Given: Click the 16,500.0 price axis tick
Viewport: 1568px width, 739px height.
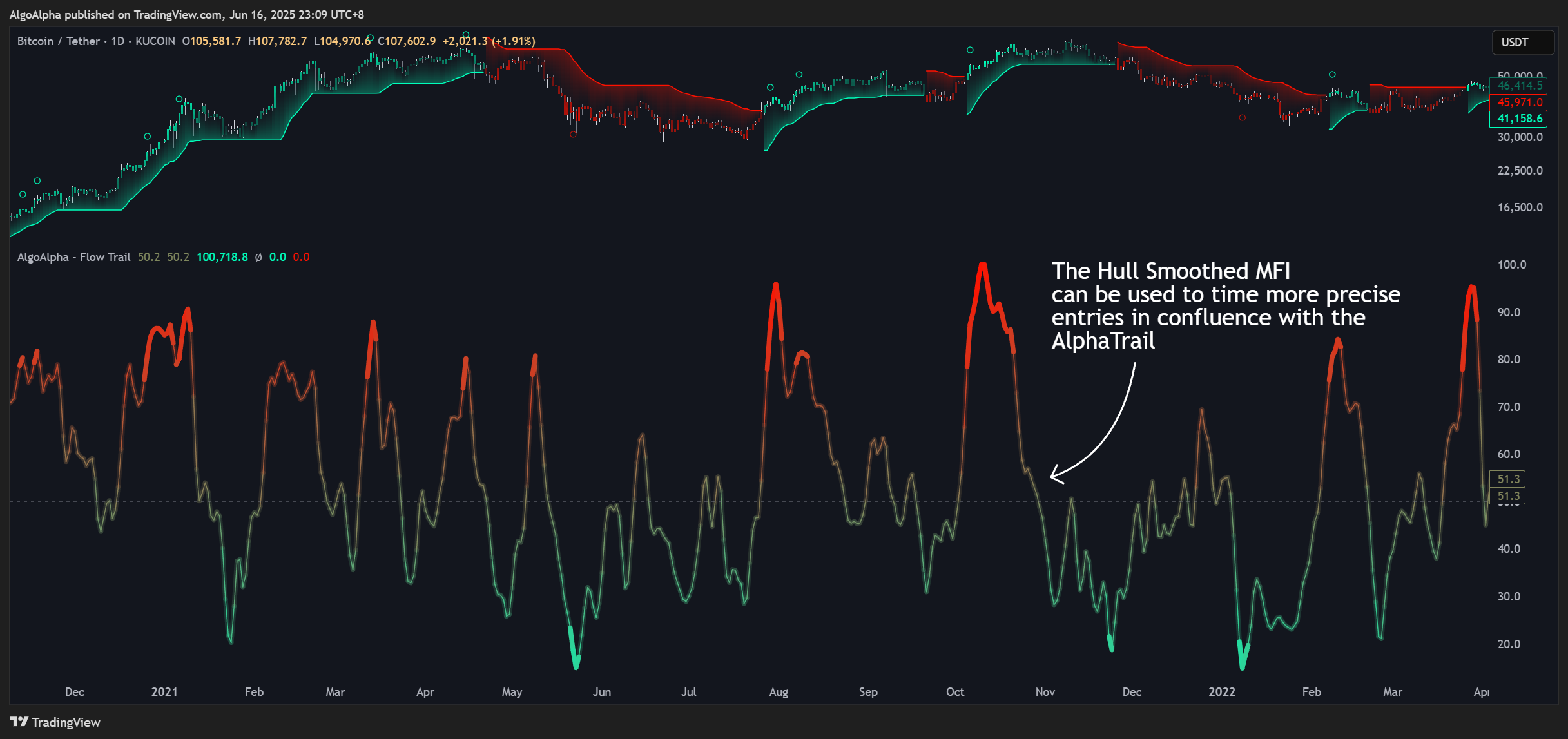Looking at the screenshot, I should [1520, 207].
